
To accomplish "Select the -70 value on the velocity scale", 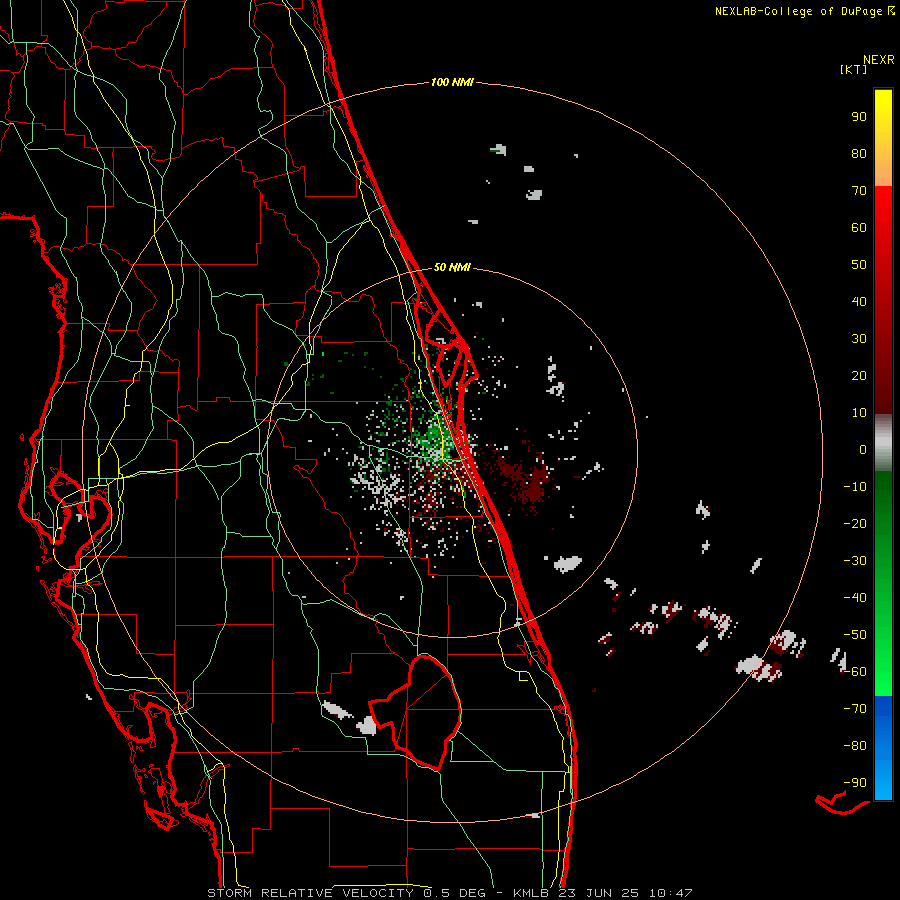I will pyautogui.click(x=855, y=708).
